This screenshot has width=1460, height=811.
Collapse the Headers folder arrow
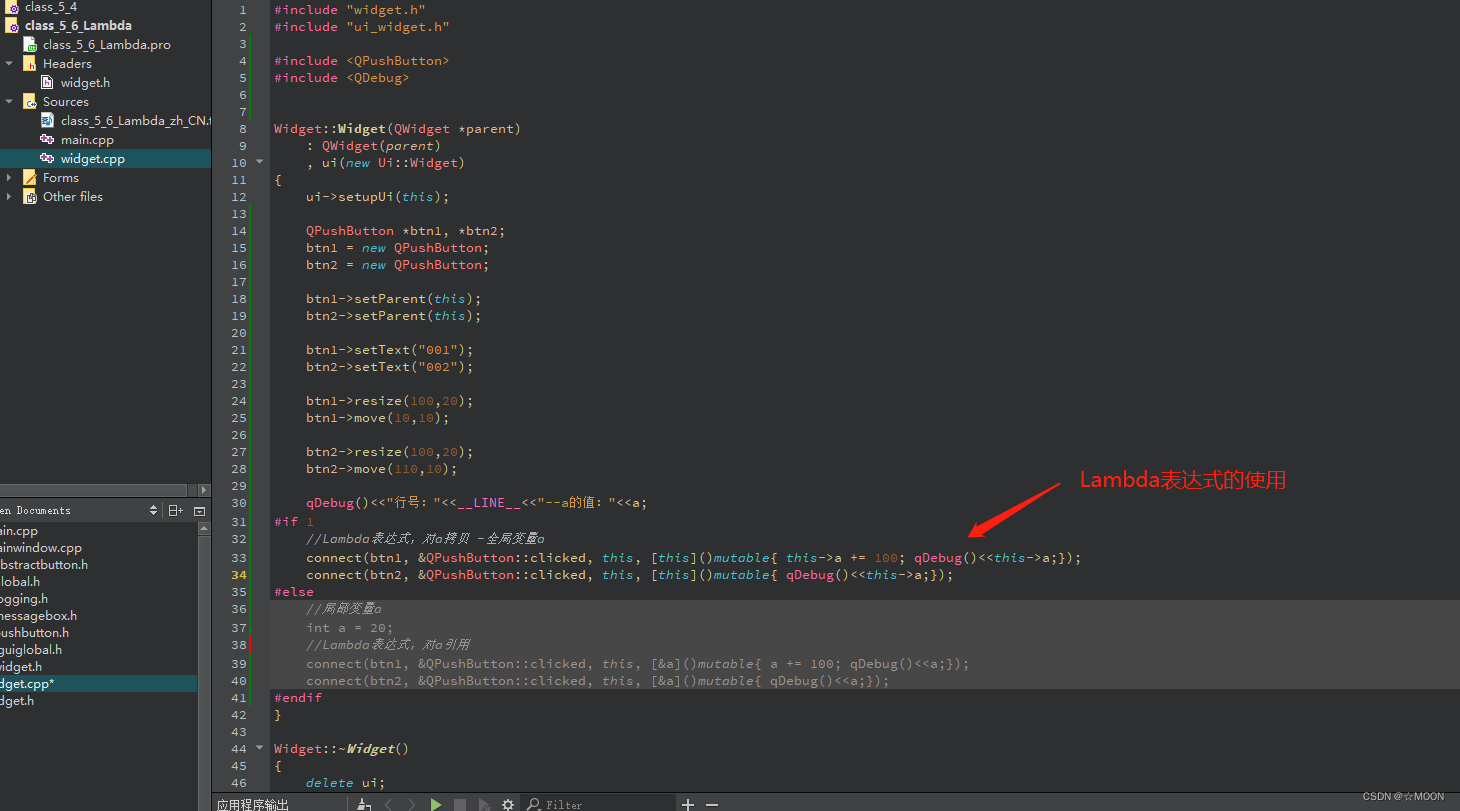click(x=9, y=63)
